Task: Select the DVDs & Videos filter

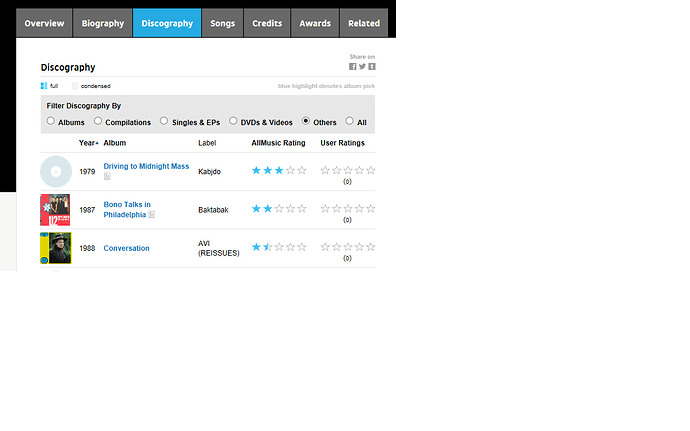Action: pyautogui.click(x=233, y=121)
